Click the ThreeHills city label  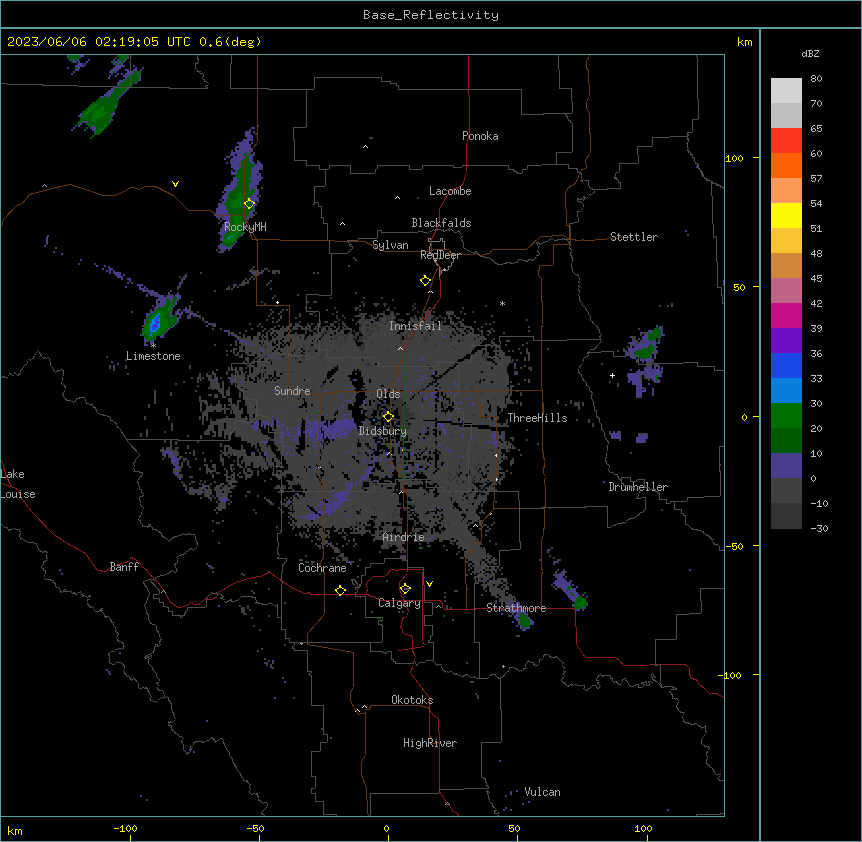coord(537,418)
